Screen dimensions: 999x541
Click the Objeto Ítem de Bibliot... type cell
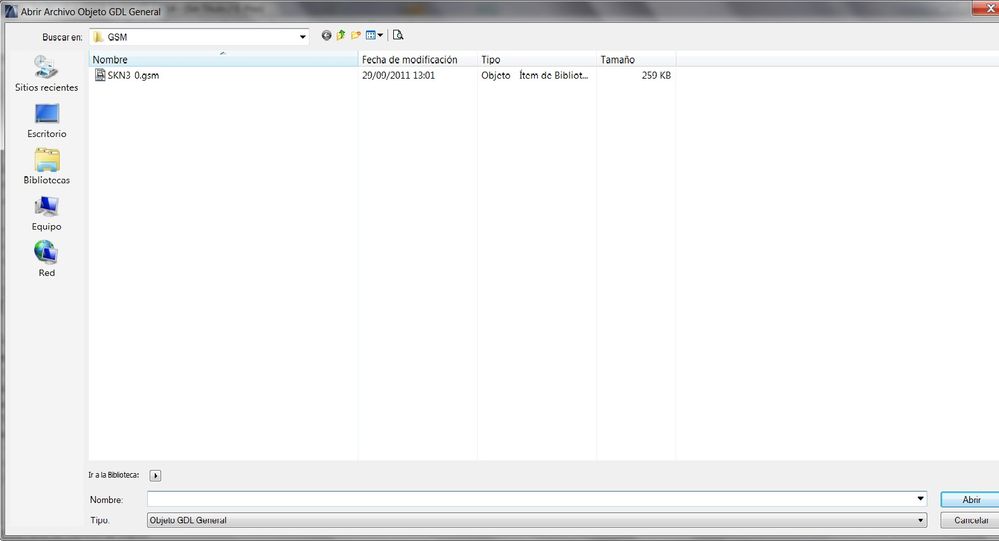coord(535,75)
